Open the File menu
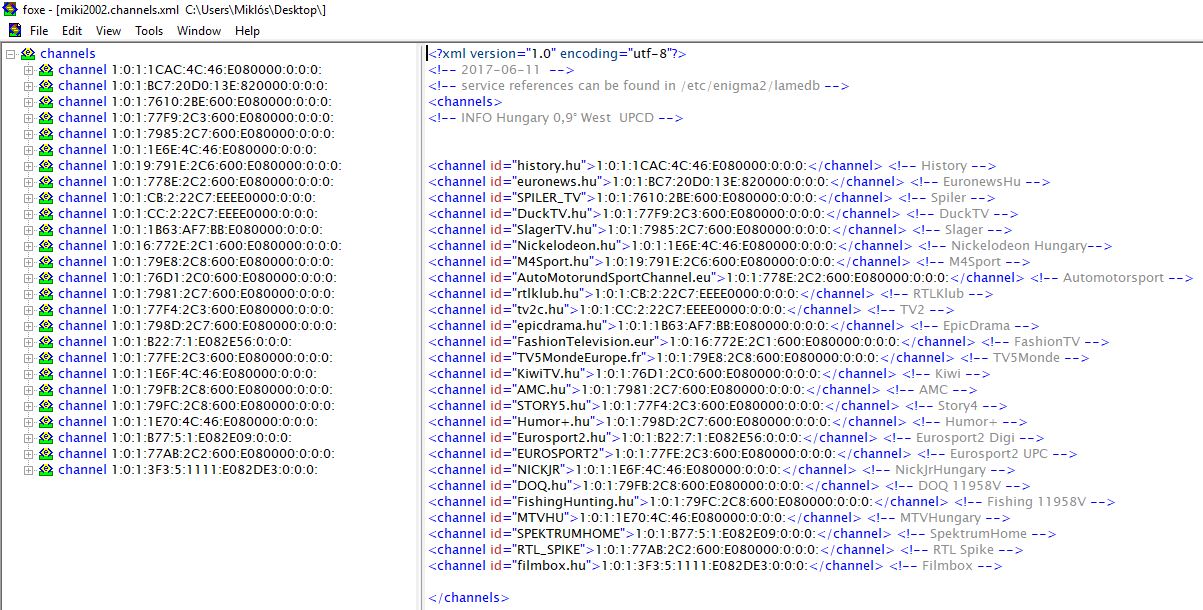This screenshot has width=1203, height=610. click(x=39, y=31)
